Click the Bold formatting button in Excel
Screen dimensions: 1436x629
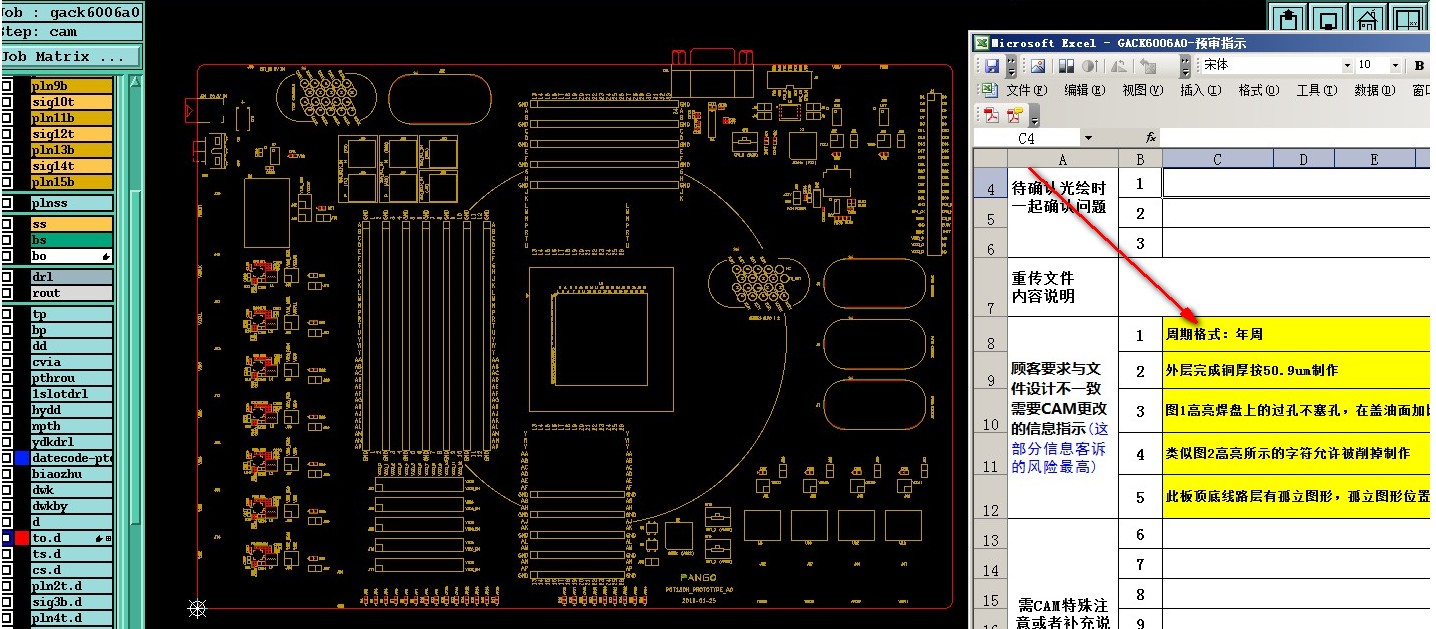pos(1420,66)
